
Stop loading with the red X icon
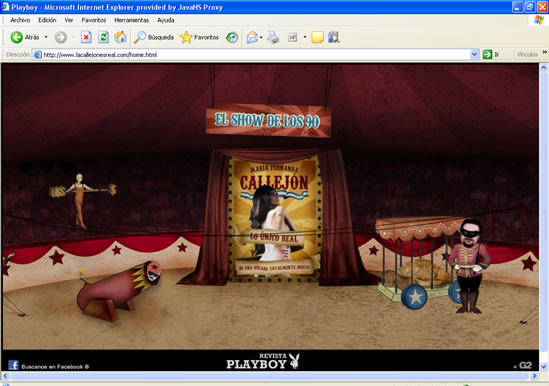pyautogui.click(x=86, y=37)
